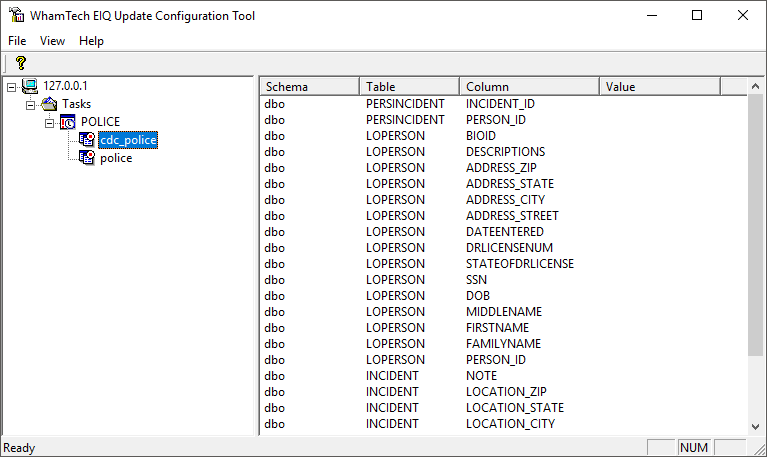Image resolution: width=767 pixels, height=457 pixels.
Task: Click the cdc_police task icon
Action: pyautogui.click(x=87, y=139)
